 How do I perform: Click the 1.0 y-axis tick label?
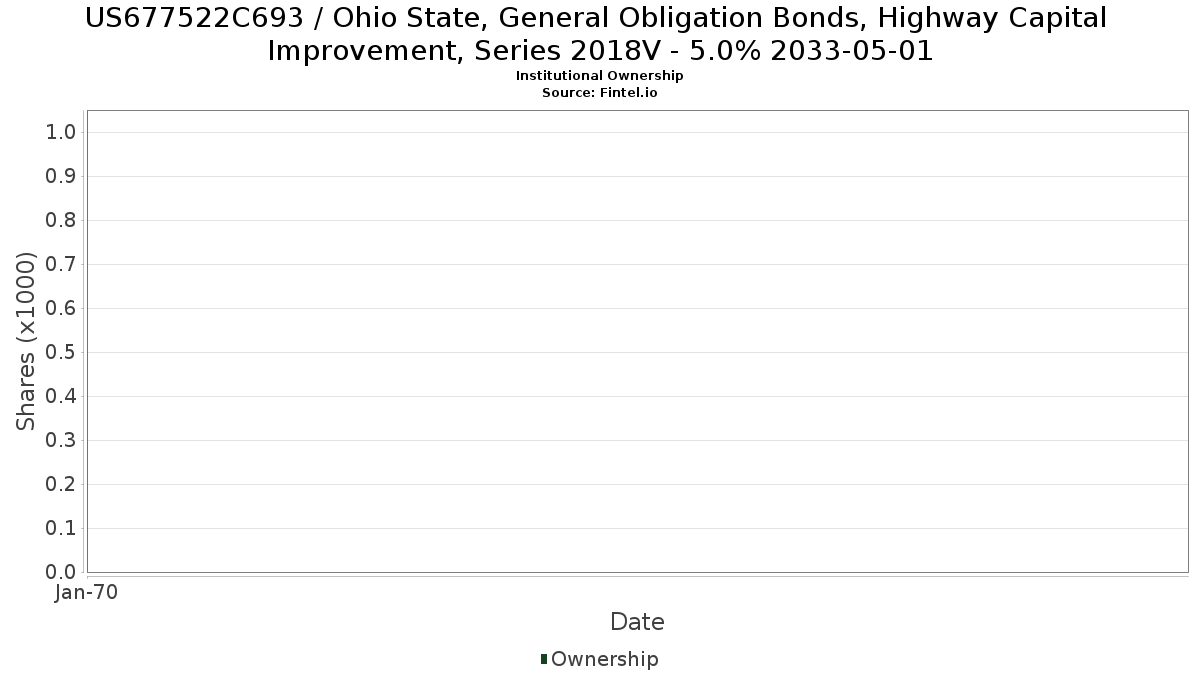(x=62, y=133)
